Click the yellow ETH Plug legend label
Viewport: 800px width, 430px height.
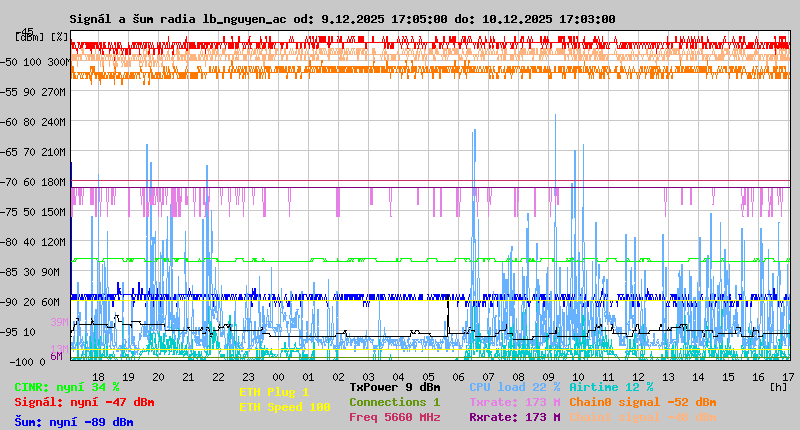pyautogui.click(x=274, y=392)
